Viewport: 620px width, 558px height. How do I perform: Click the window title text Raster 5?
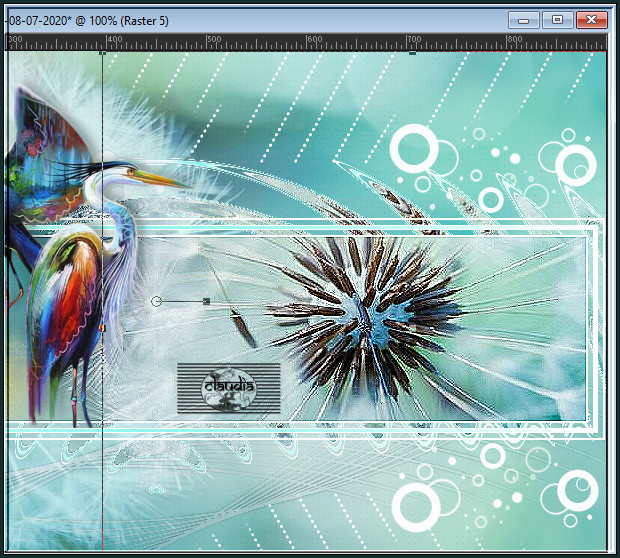pos(144,21)
